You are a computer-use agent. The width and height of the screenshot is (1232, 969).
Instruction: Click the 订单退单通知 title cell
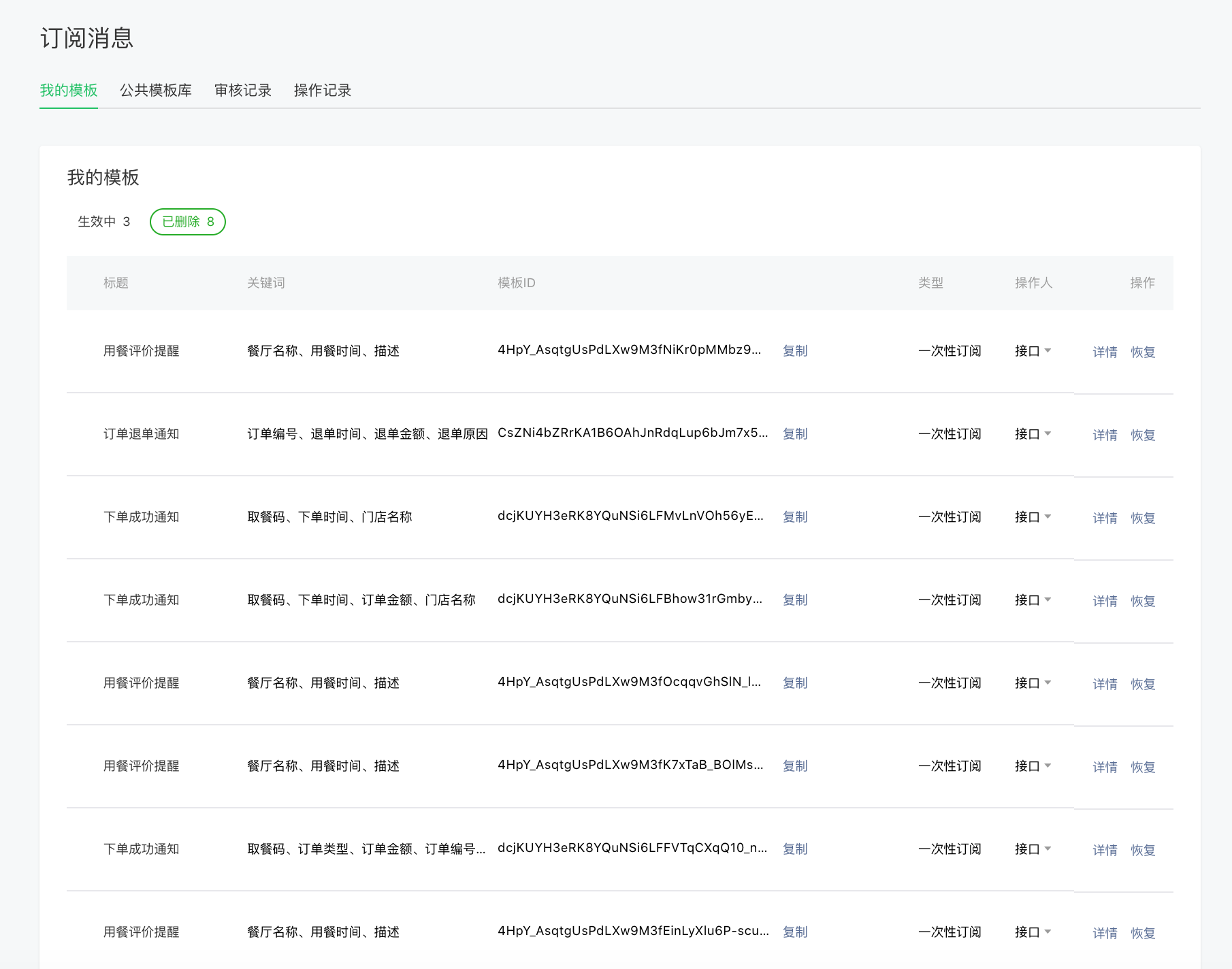pos(142,434)
